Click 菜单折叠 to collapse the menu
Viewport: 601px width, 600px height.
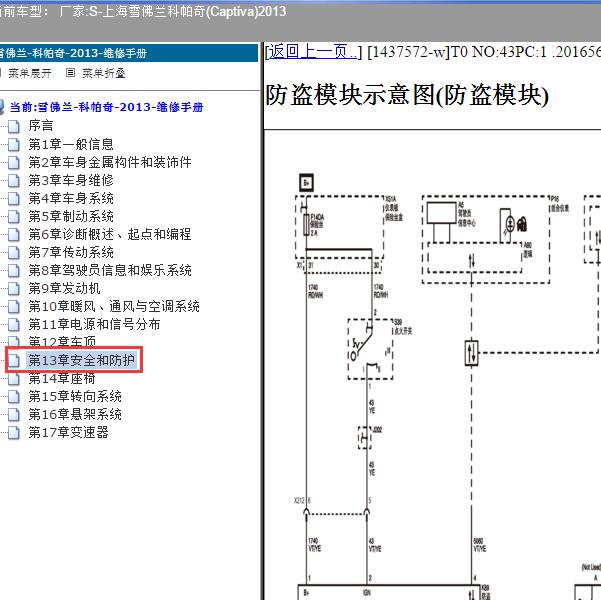[x=103, y=73]
